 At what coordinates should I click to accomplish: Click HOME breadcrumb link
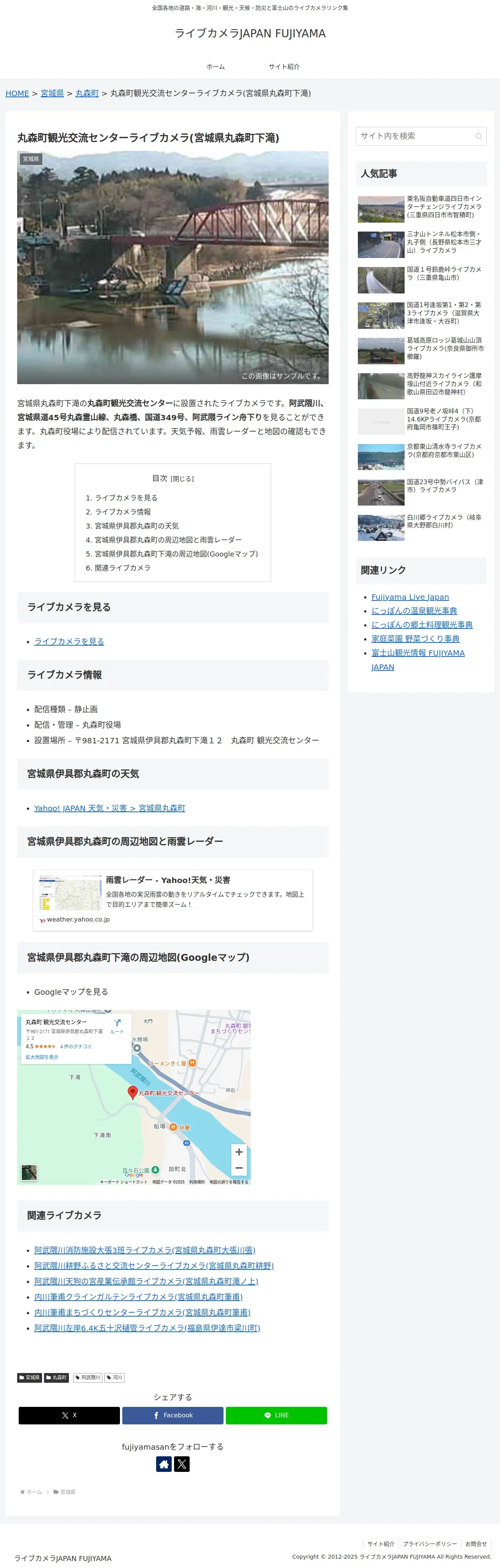click(17, 93)
